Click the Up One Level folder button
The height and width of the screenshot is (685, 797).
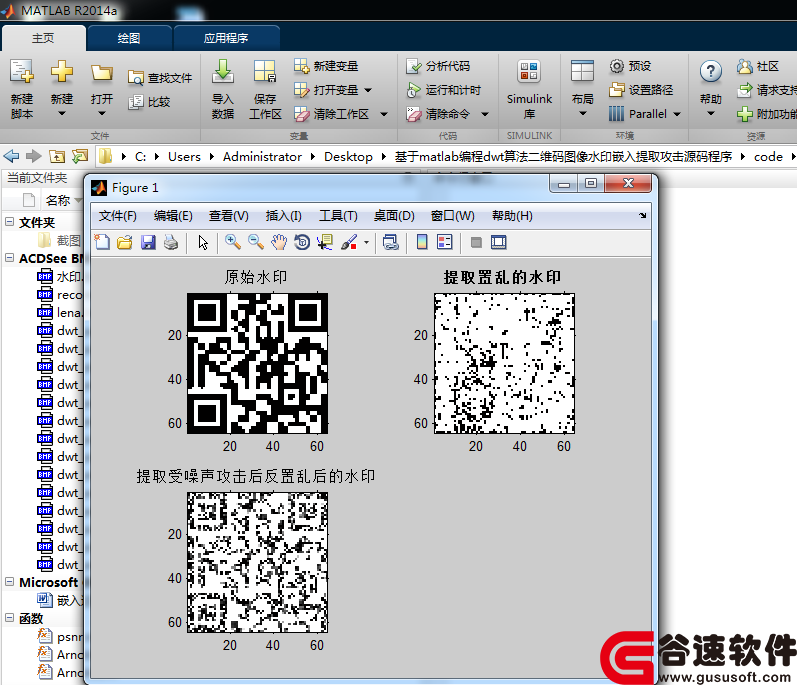pyautogui.click(x=57, y=157)
